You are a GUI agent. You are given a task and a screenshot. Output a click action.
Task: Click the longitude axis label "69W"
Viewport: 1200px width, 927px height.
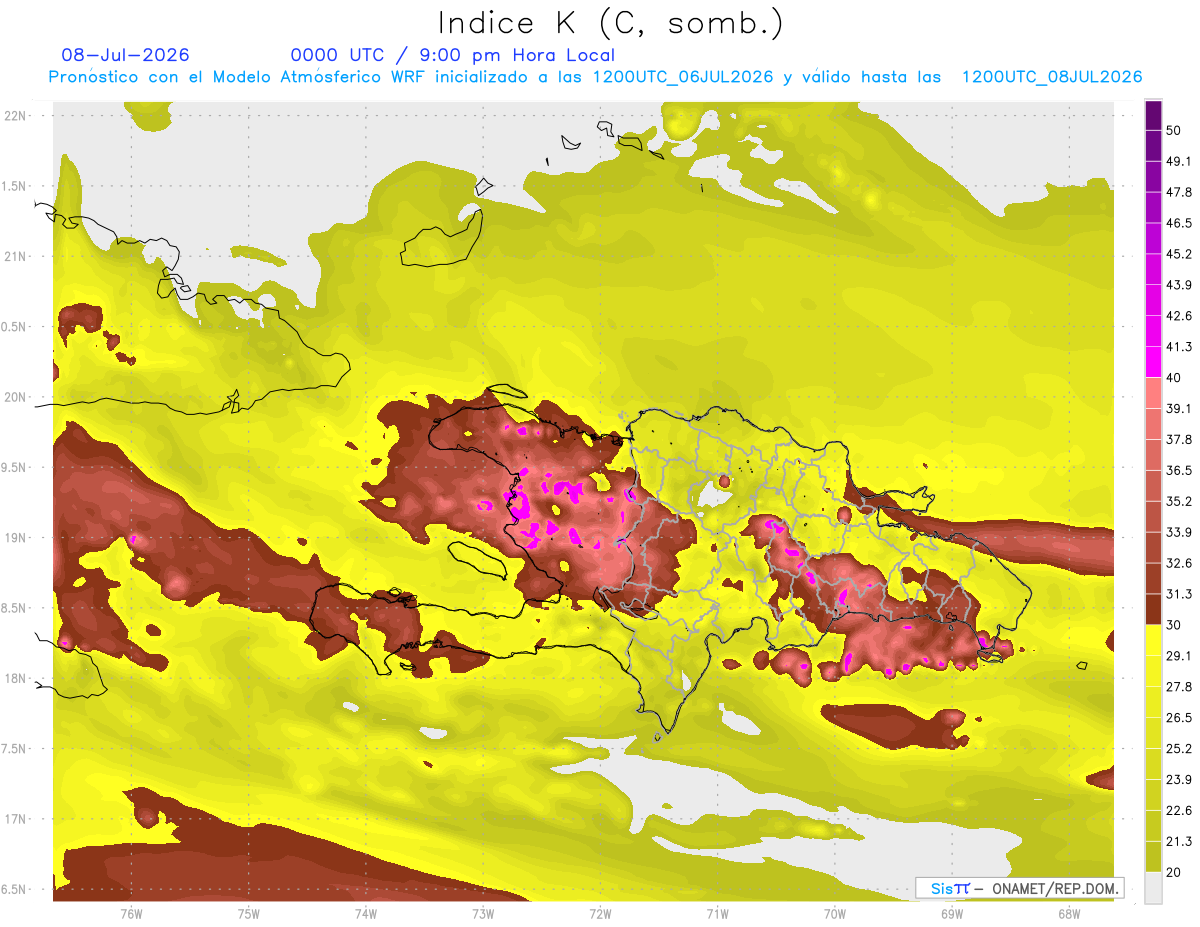(951, 913)
